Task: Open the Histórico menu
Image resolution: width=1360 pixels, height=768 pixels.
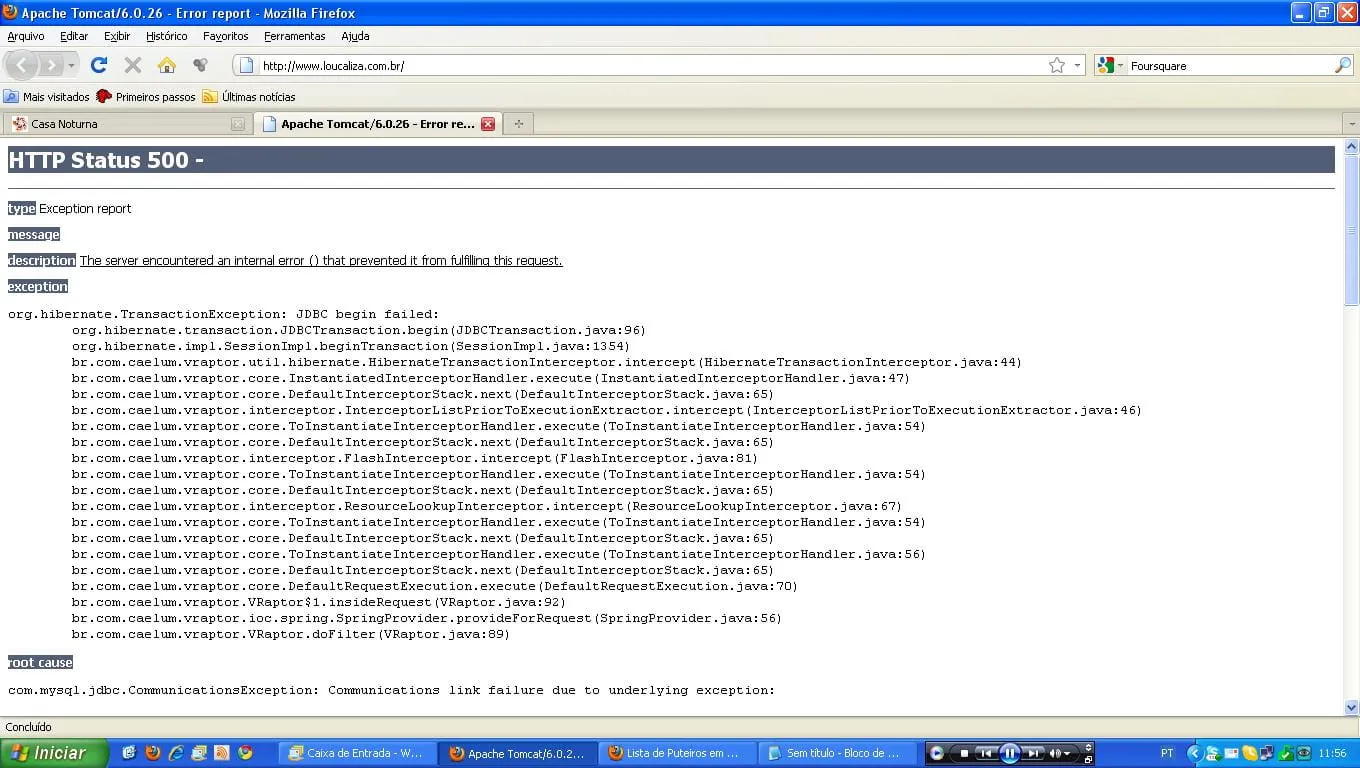Action: (166, 36)
